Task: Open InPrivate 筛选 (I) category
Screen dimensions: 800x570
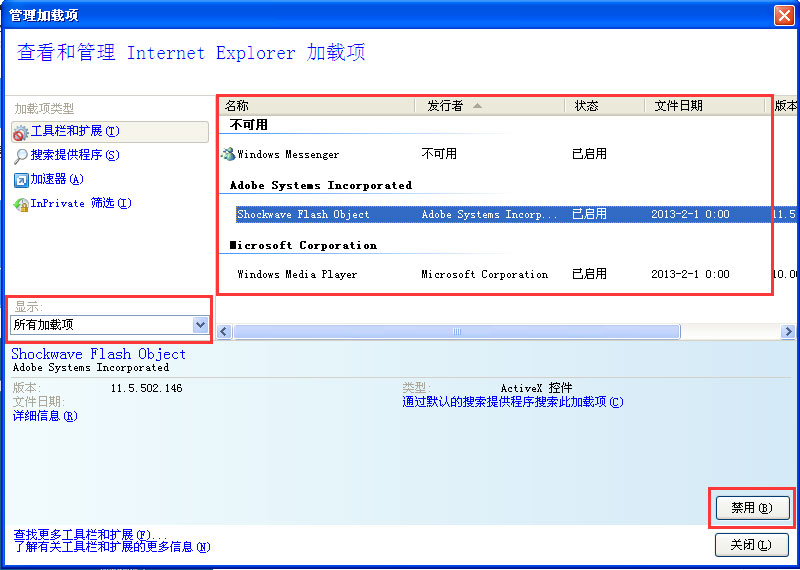Action: coord(81,203)
